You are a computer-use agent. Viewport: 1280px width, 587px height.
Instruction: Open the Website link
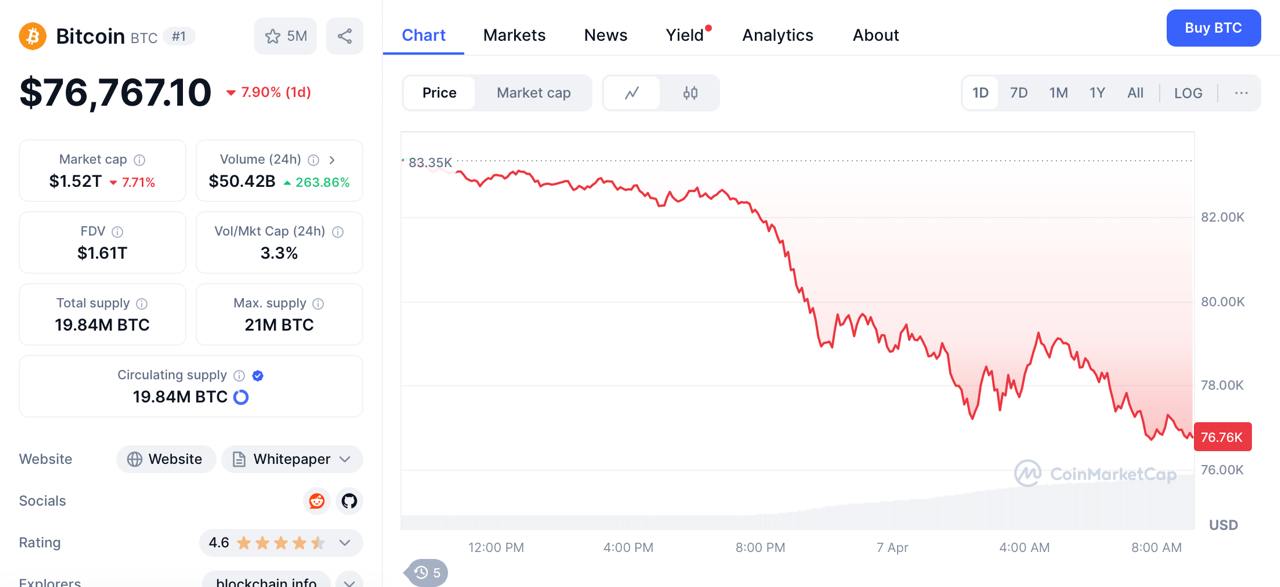[x=165, y=459]
